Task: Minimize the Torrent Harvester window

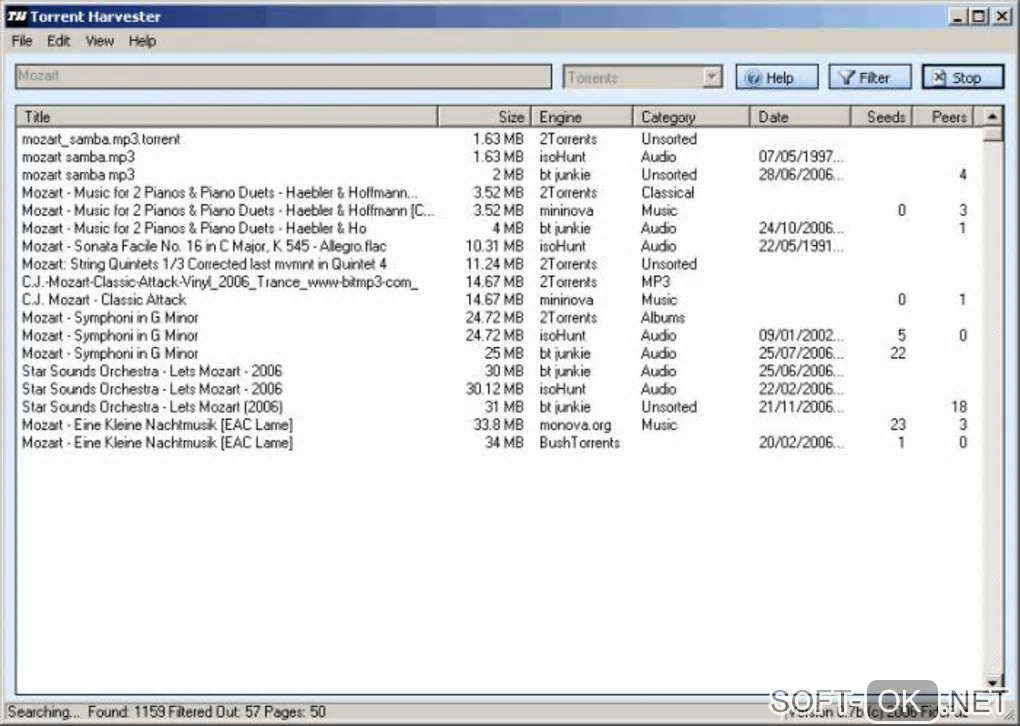Action: pyautogui.click(x=957, y=16)
